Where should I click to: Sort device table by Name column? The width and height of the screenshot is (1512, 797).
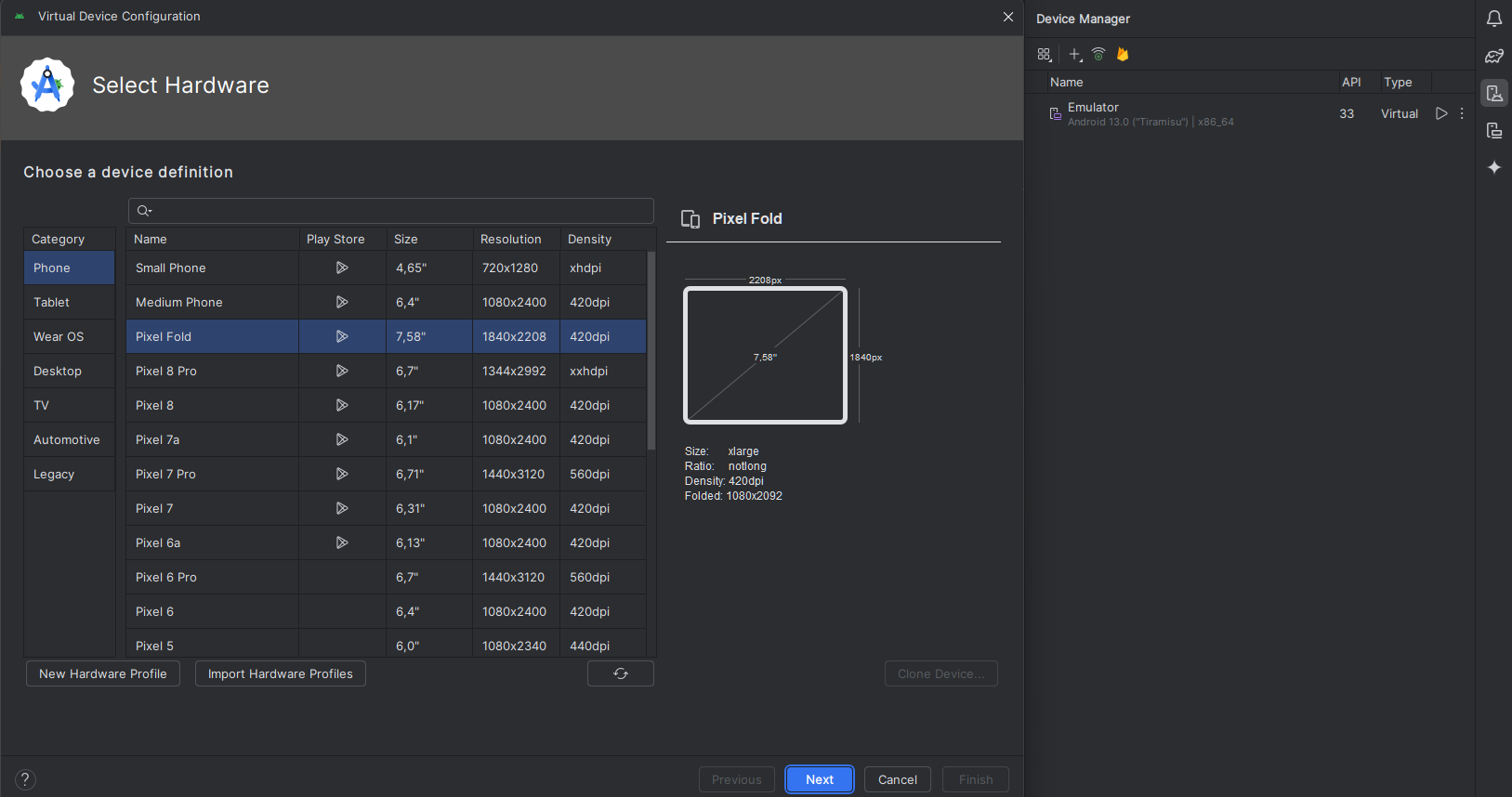213,239
